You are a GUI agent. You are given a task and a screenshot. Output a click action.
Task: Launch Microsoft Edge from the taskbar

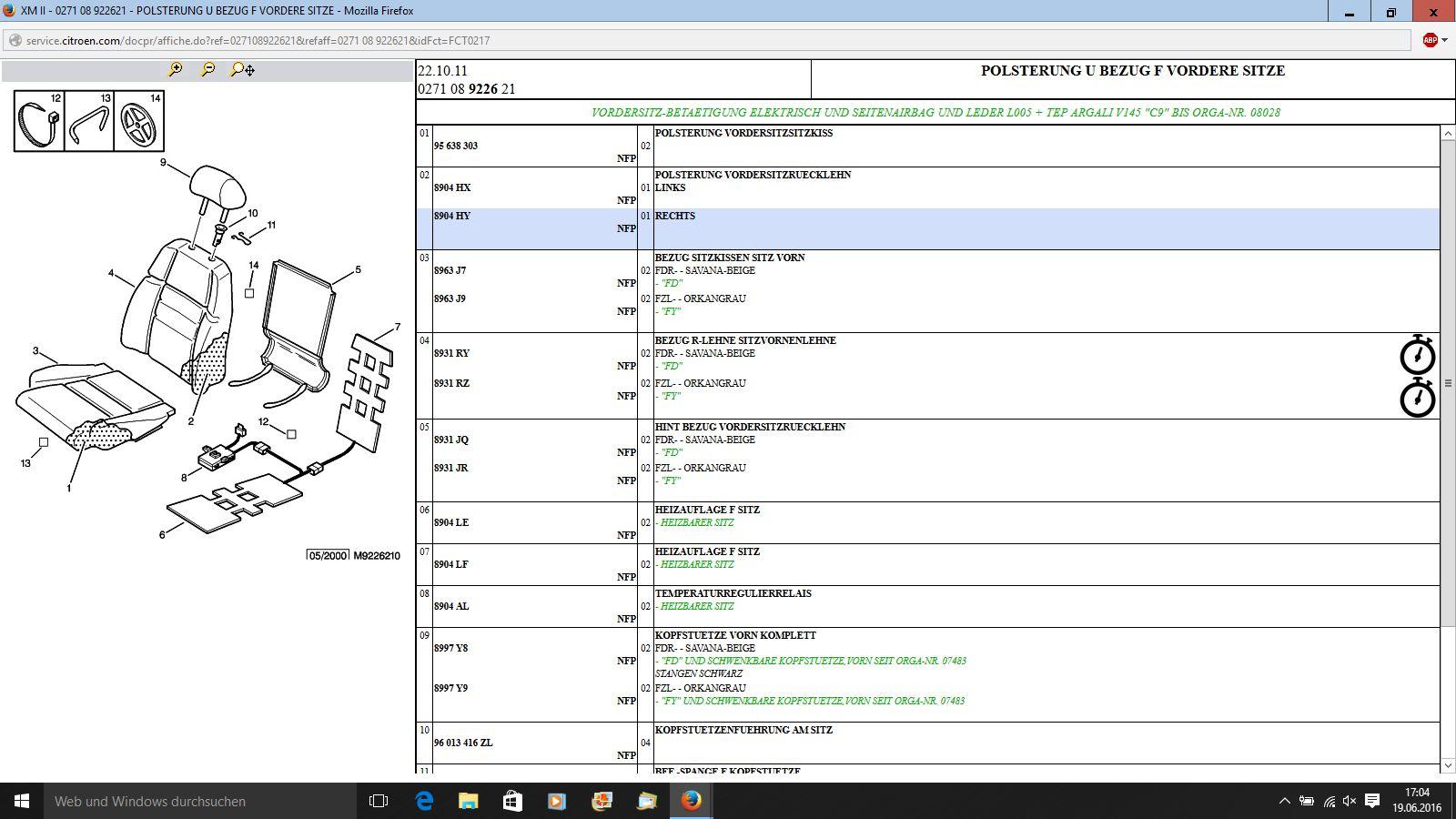[x=424, y=801]
